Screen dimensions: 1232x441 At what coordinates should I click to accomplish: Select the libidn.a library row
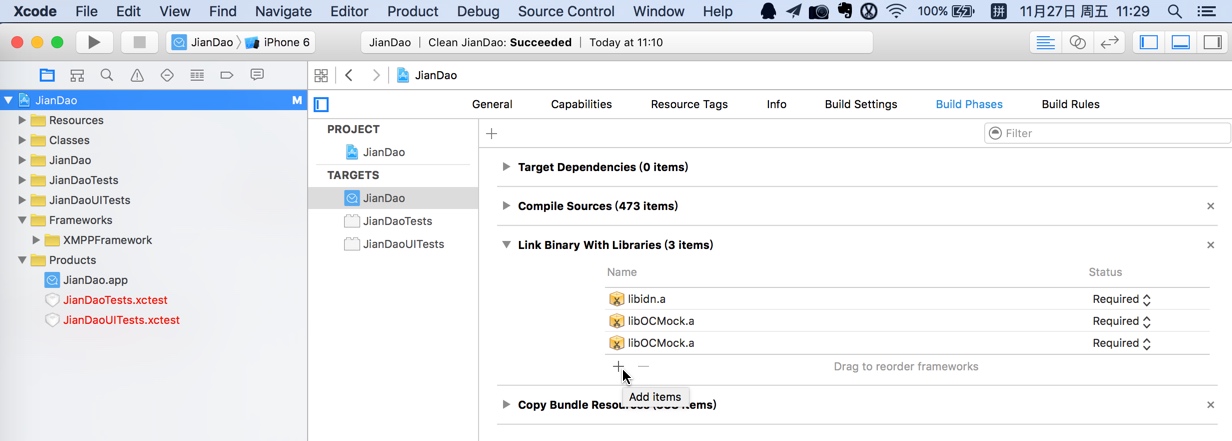[x=907, y=299]
